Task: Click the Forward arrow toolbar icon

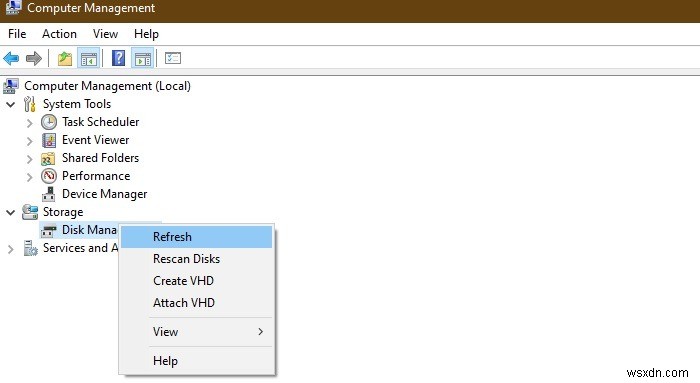Action: click(x=34, y=58)
